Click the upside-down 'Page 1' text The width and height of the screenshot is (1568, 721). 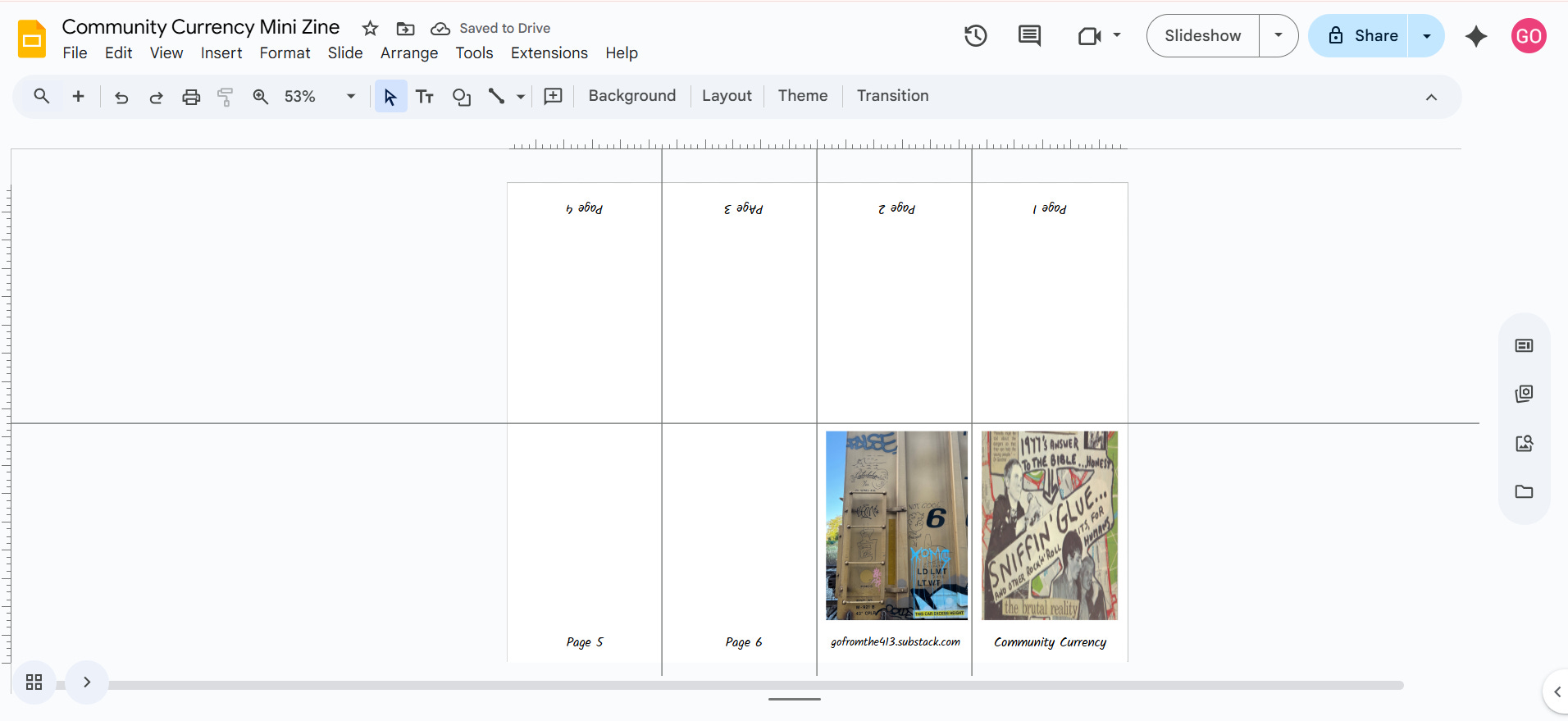1050,208
